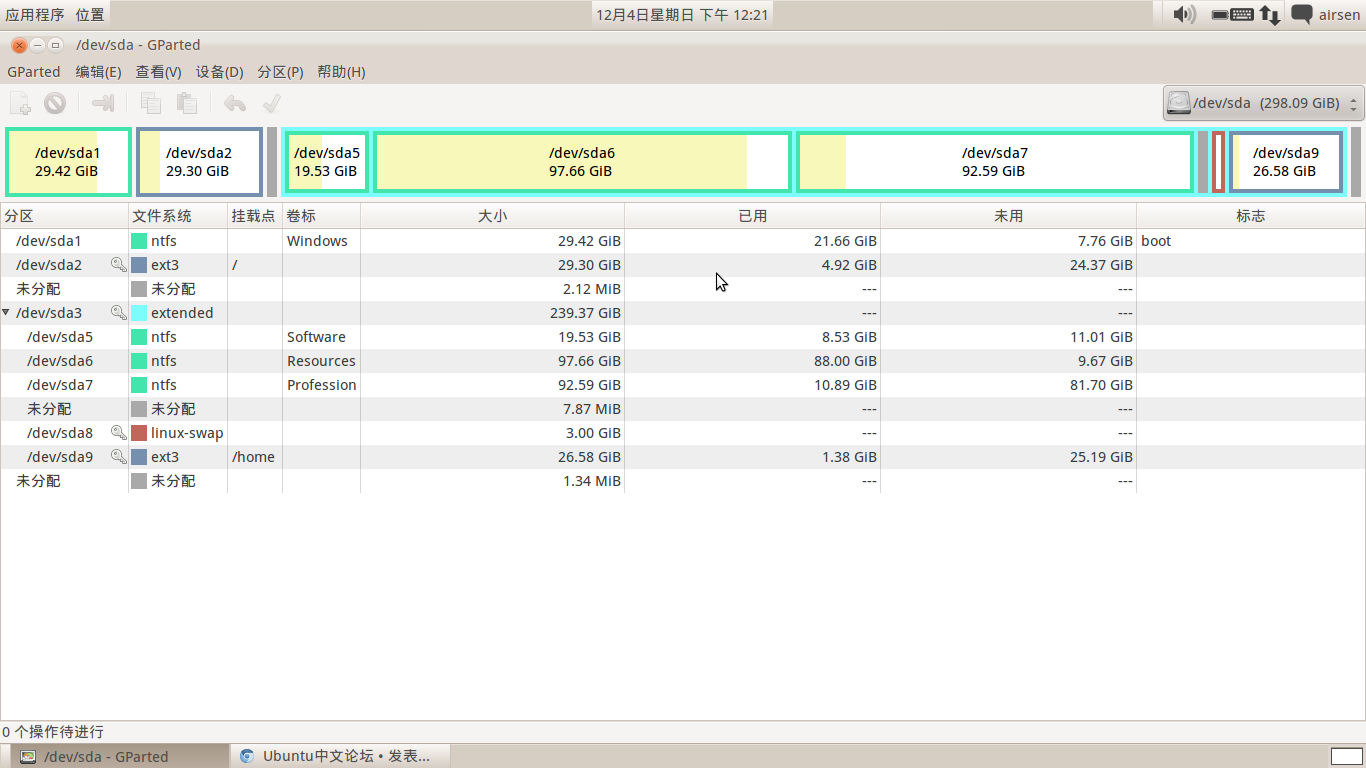The image size is (1366, 768).
Task: Select /dev/sda9 block in the disk map
Action: (x=1286, y=162)
